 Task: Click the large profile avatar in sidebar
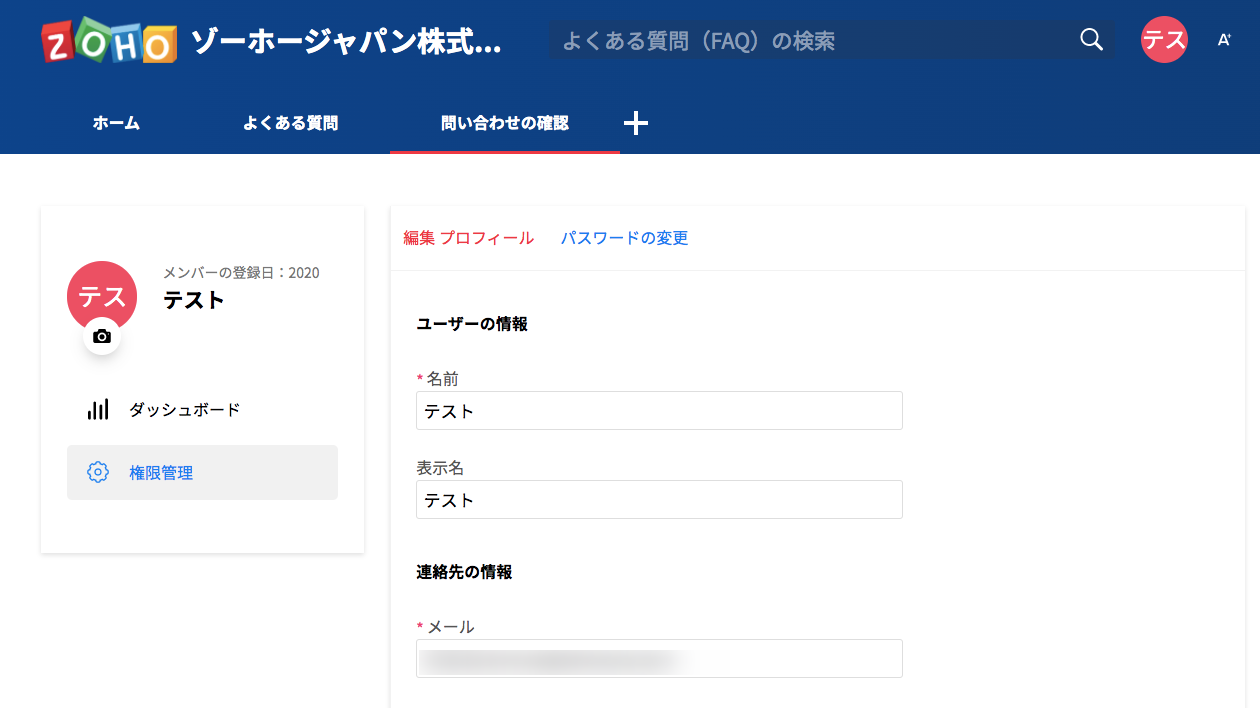102,295
